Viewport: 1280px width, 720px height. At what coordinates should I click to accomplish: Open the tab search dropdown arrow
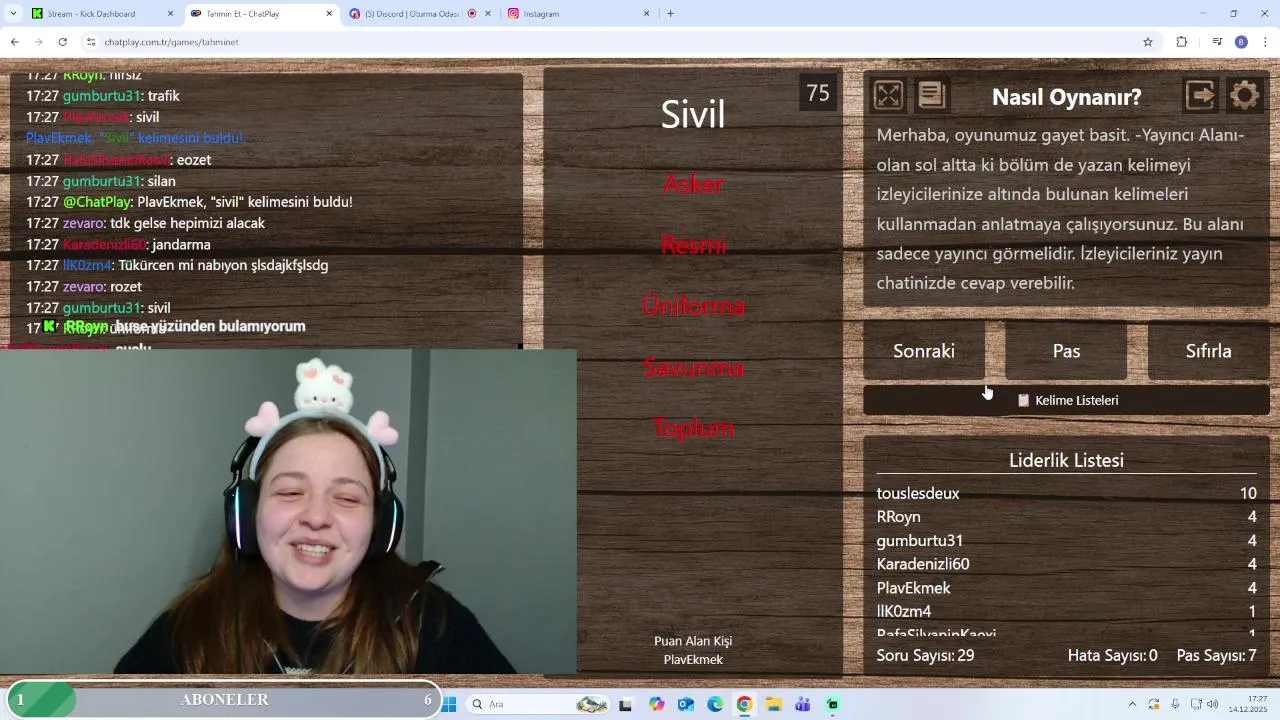coord(13,14)
